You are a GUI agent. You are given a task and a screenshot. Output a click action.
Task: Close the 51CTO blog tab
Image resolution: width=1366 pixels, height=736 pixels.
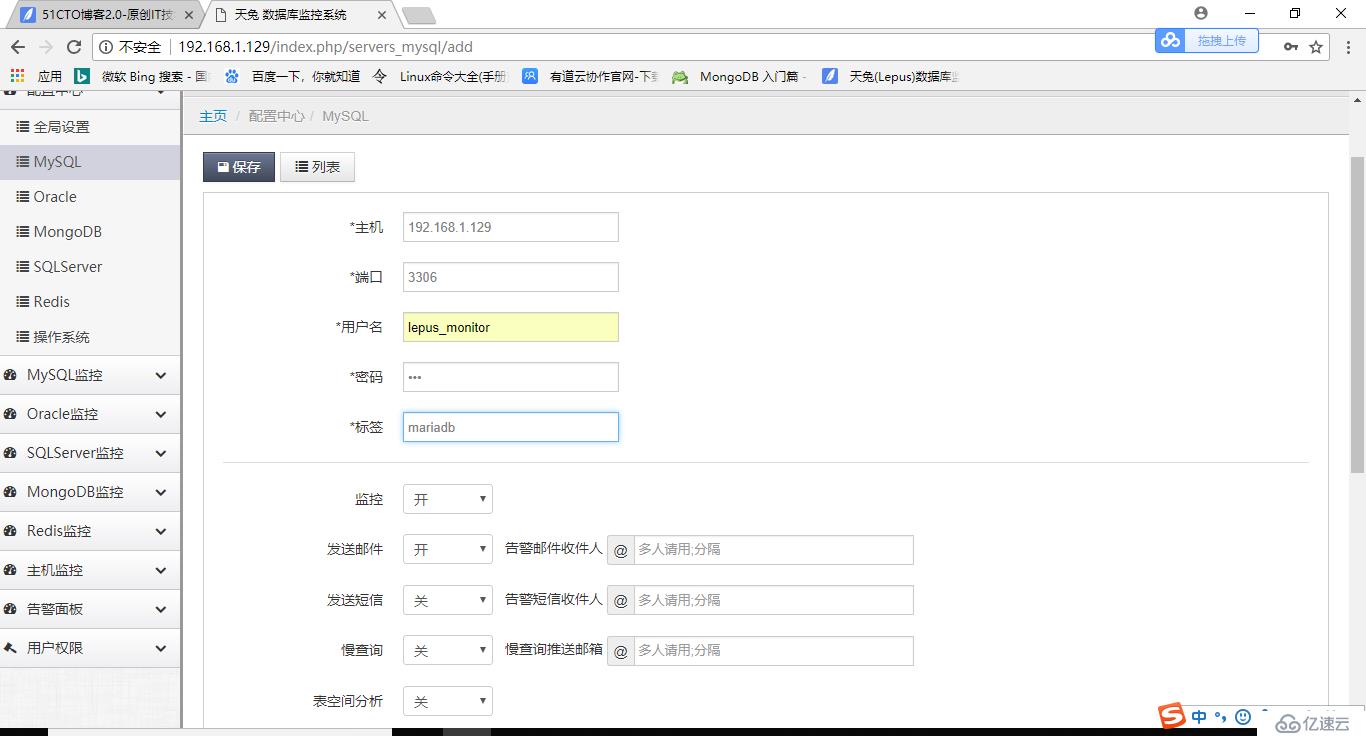189,15
